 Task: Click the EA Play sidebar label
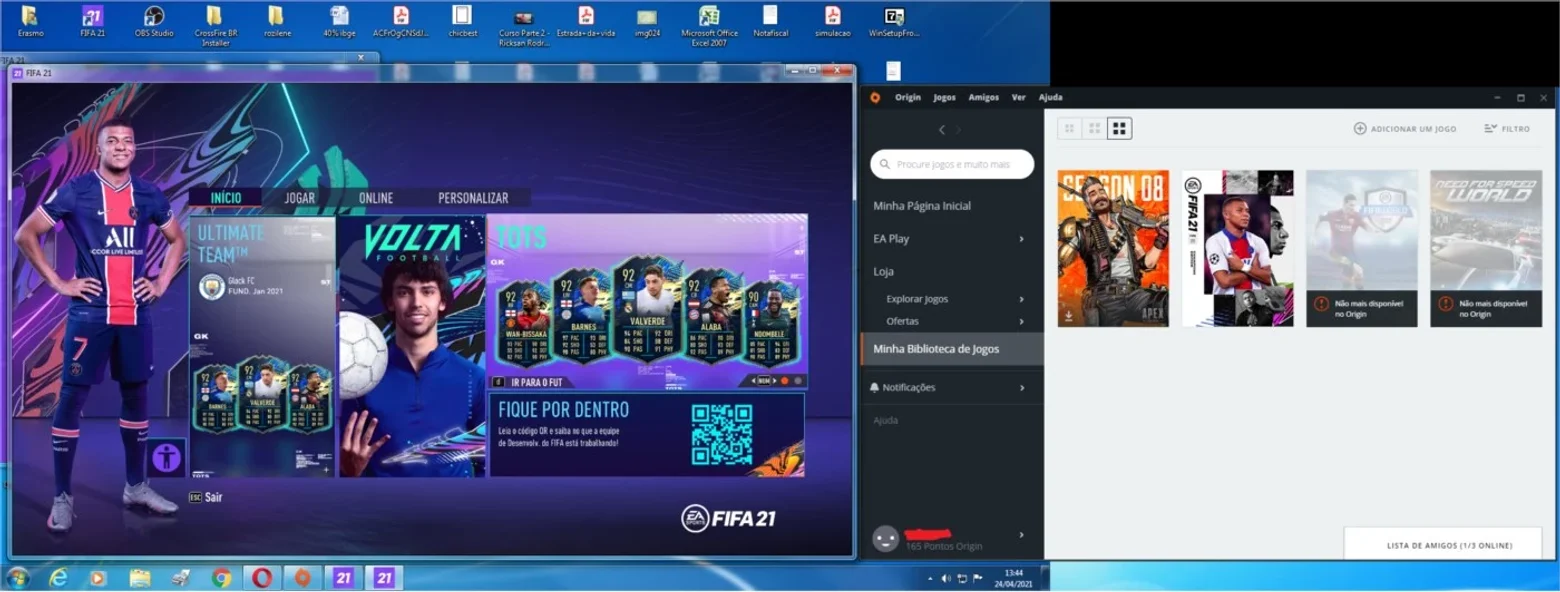coord(891,239)
